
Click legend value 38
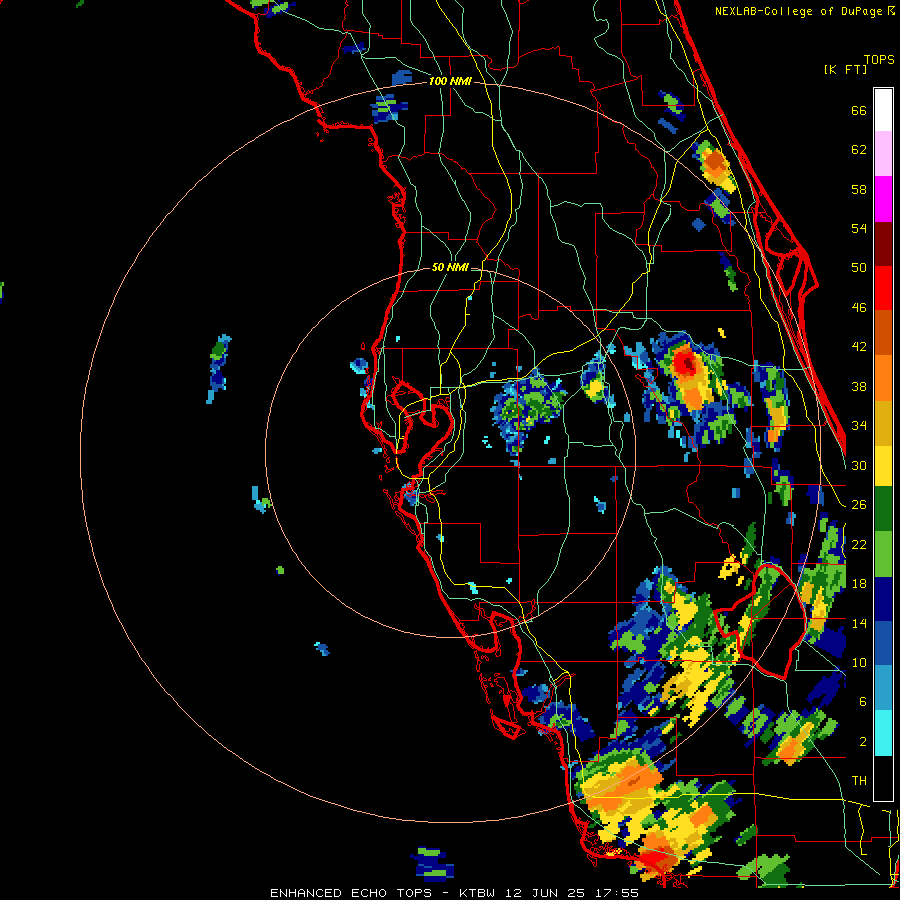(x=859, y=387)
